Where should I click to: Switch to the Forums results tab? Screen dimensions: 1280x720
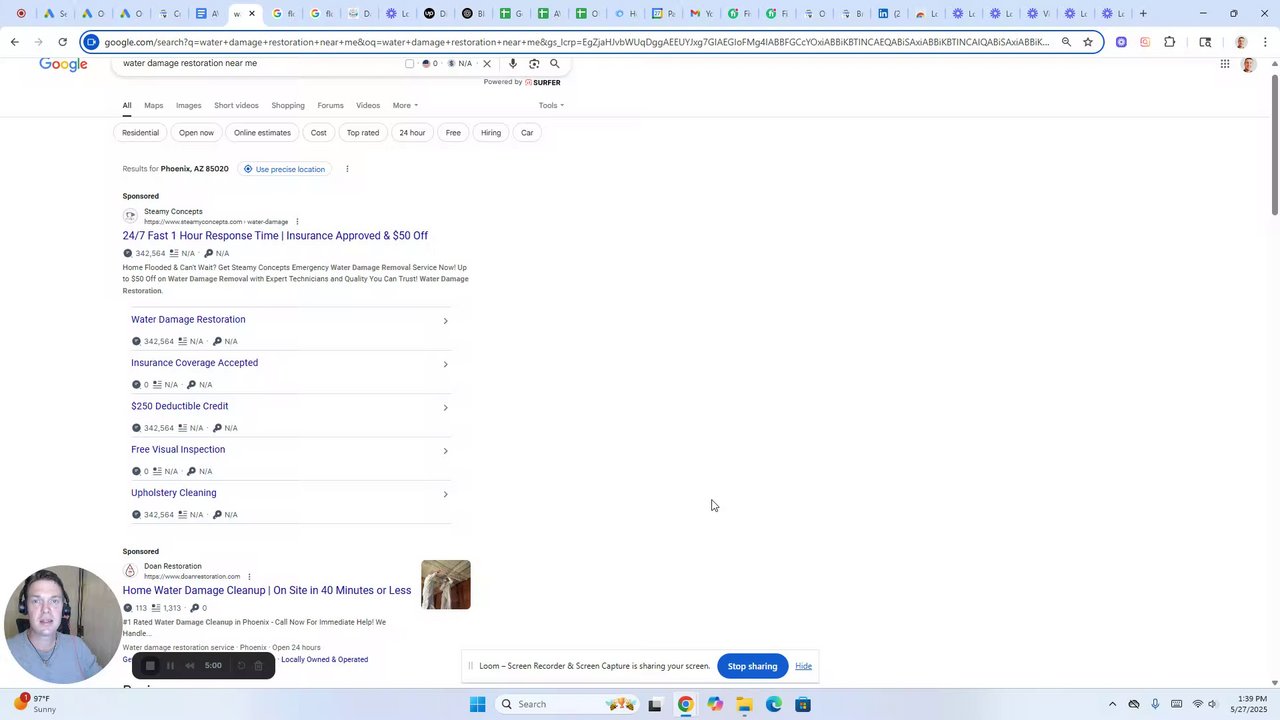pos(330,105)
